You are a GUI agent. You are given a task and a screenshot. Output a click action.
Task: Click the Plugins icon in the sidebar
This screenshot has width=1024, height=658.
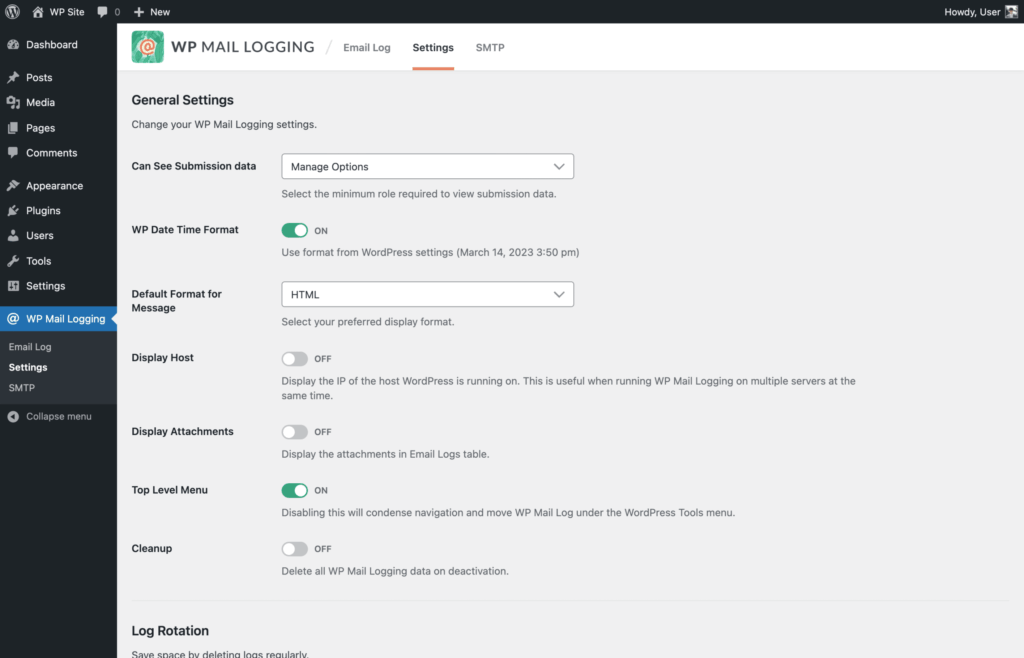[x=15, y=210]
